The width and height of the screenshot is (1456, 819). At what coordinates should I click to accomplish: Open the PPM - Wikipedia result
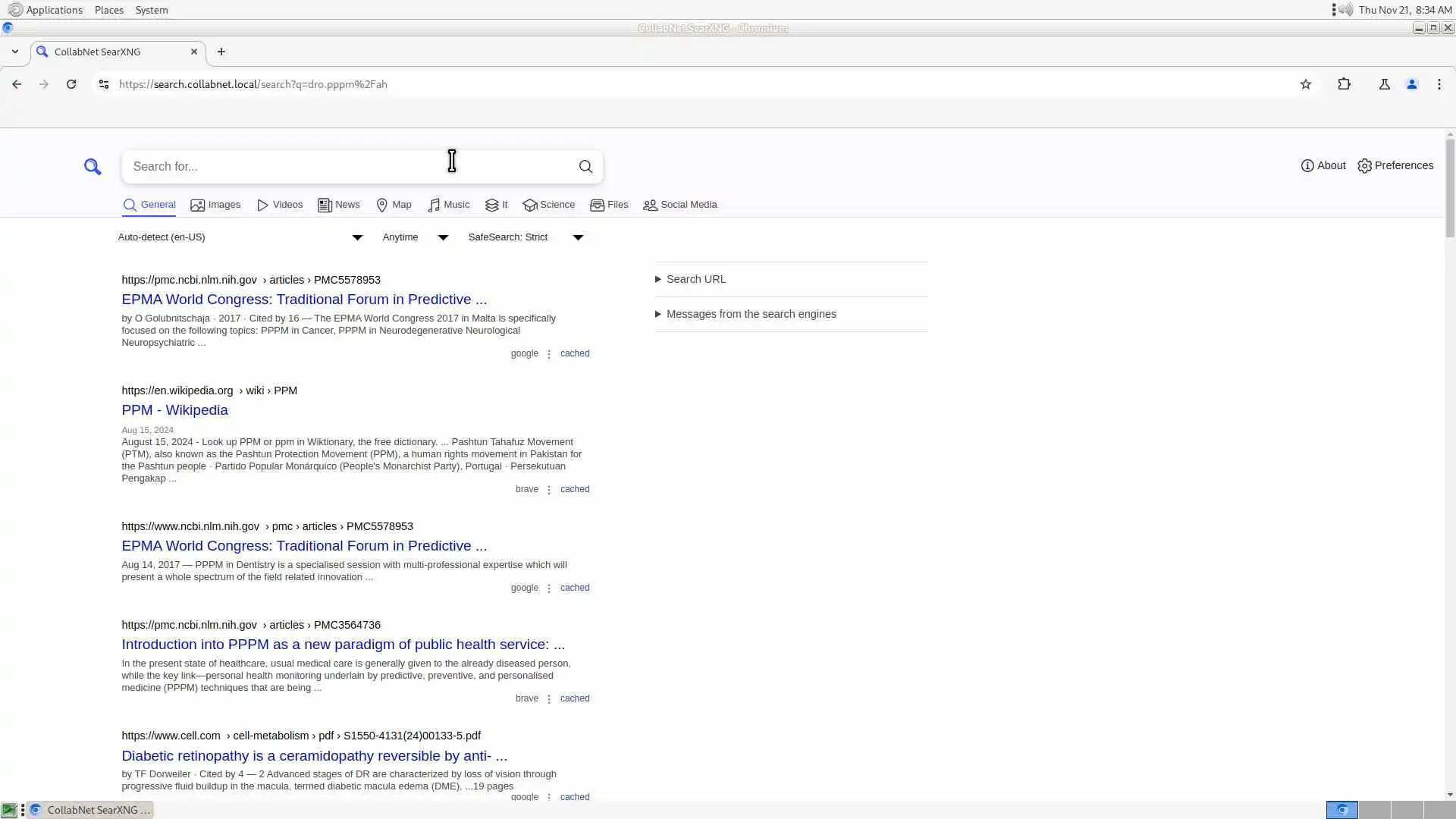174,410
